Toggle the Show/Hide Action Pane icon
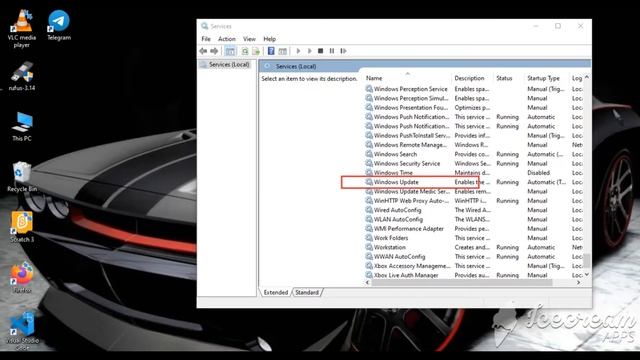The width and height of the screenshot is (640, 360). point(282,51)
